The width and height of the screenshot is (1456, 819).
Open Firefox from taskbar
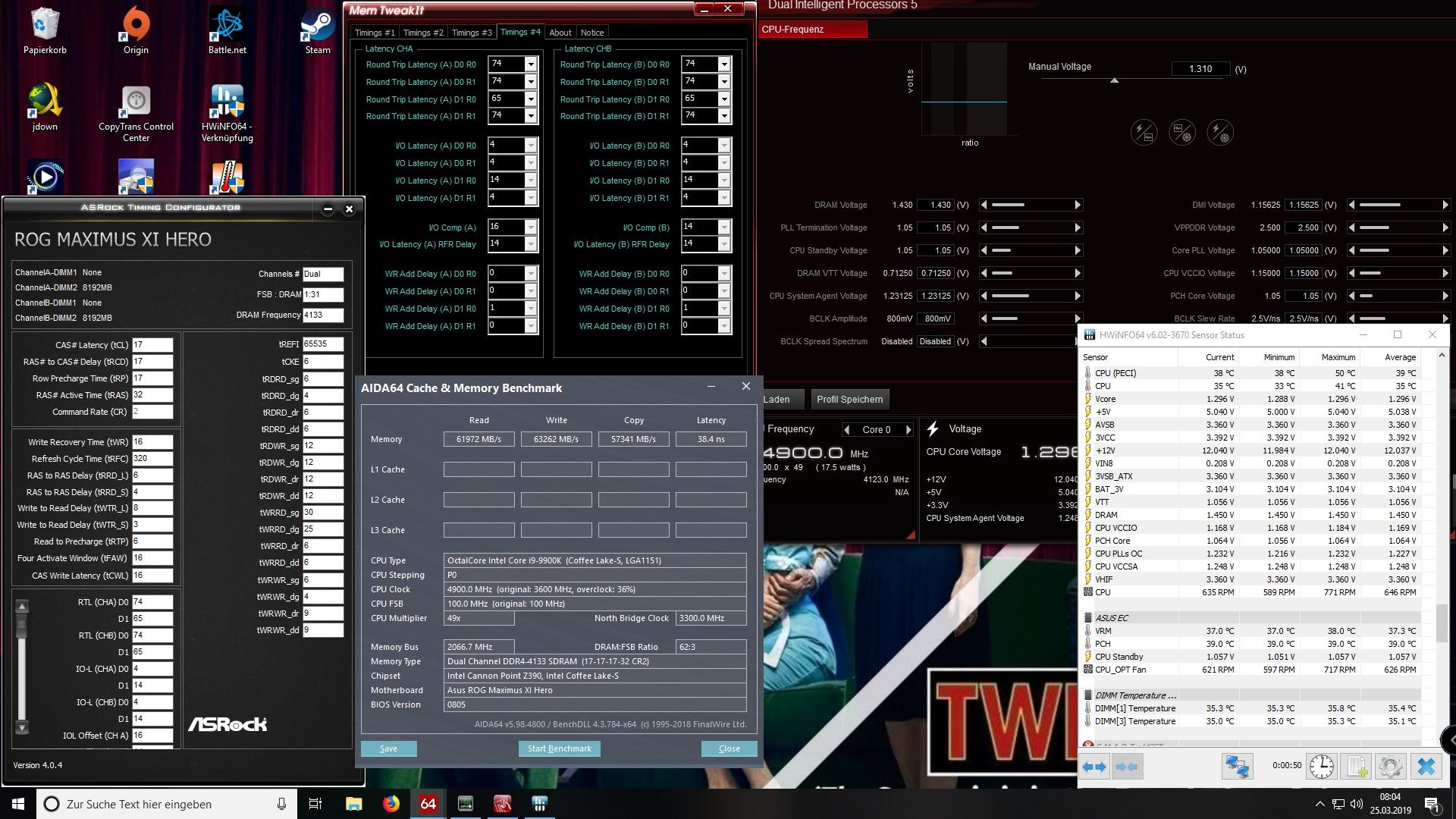tap(391, 804)
